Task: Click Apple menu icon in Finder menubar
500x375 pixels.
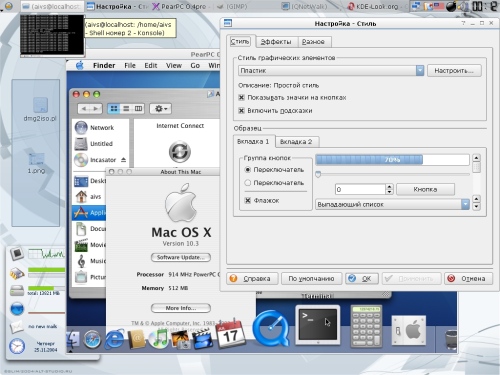Action: pos(80,65)
